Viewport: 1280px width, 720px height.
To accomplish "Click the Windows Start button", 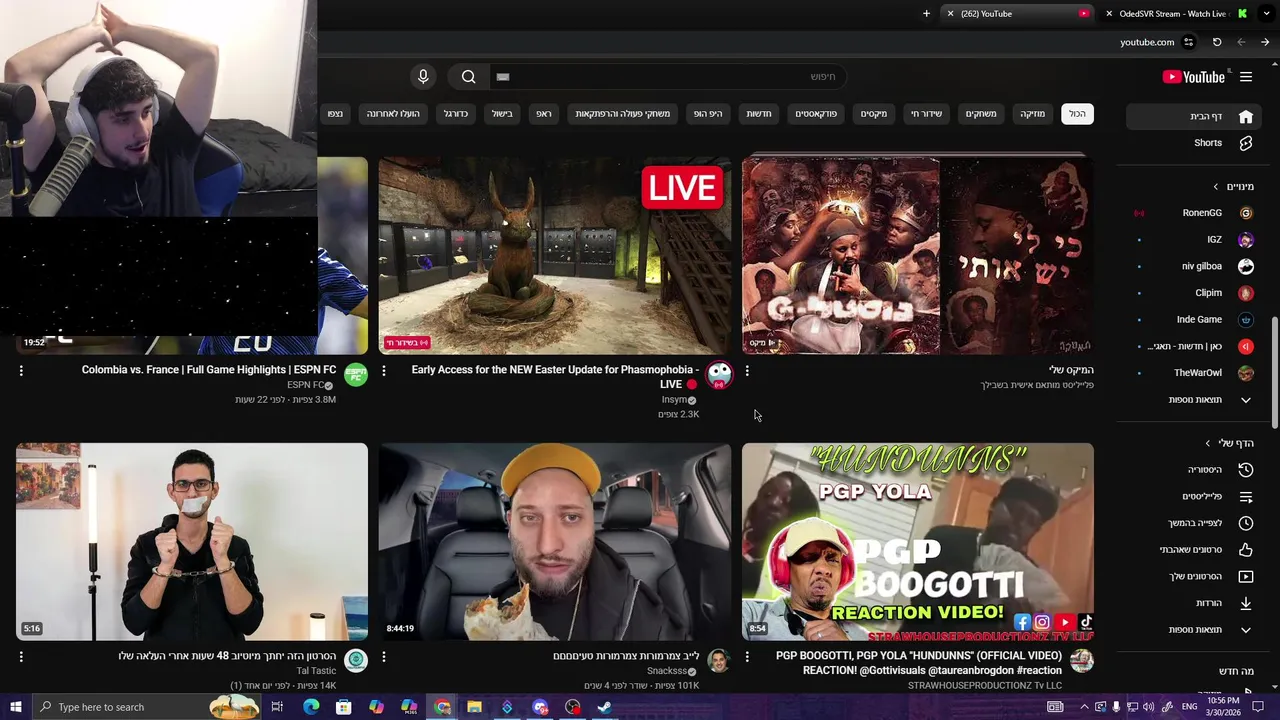I will (15, 707).
